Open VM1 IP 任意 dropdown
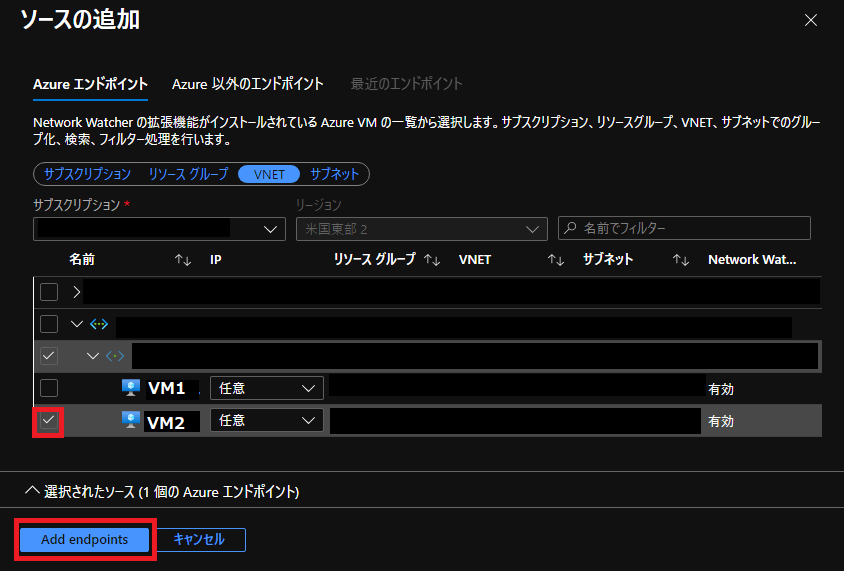The height and width of the screenshot is (571, 844). (266, 388)
